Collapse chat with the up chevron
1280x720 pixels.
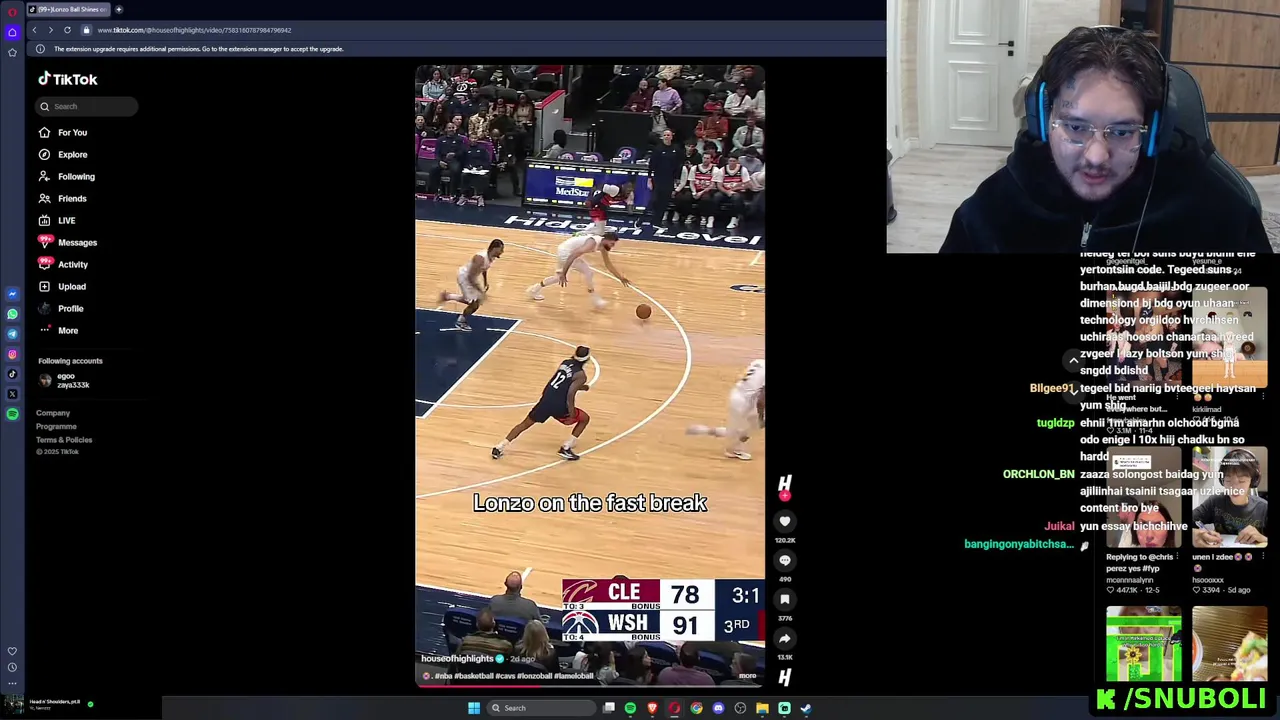coord(1074,361)
